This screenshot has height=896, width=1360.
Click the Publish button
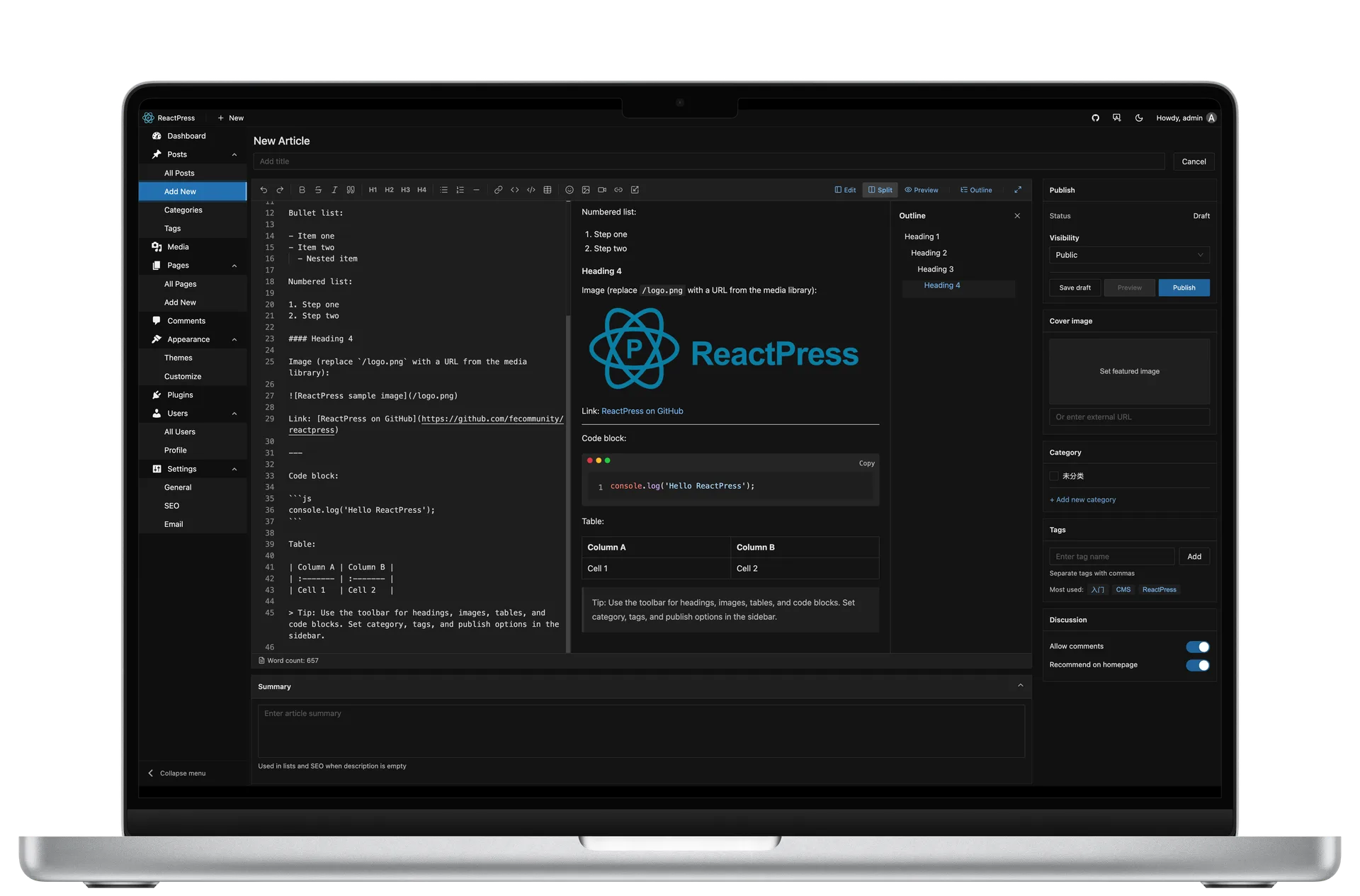(1184, 288)
